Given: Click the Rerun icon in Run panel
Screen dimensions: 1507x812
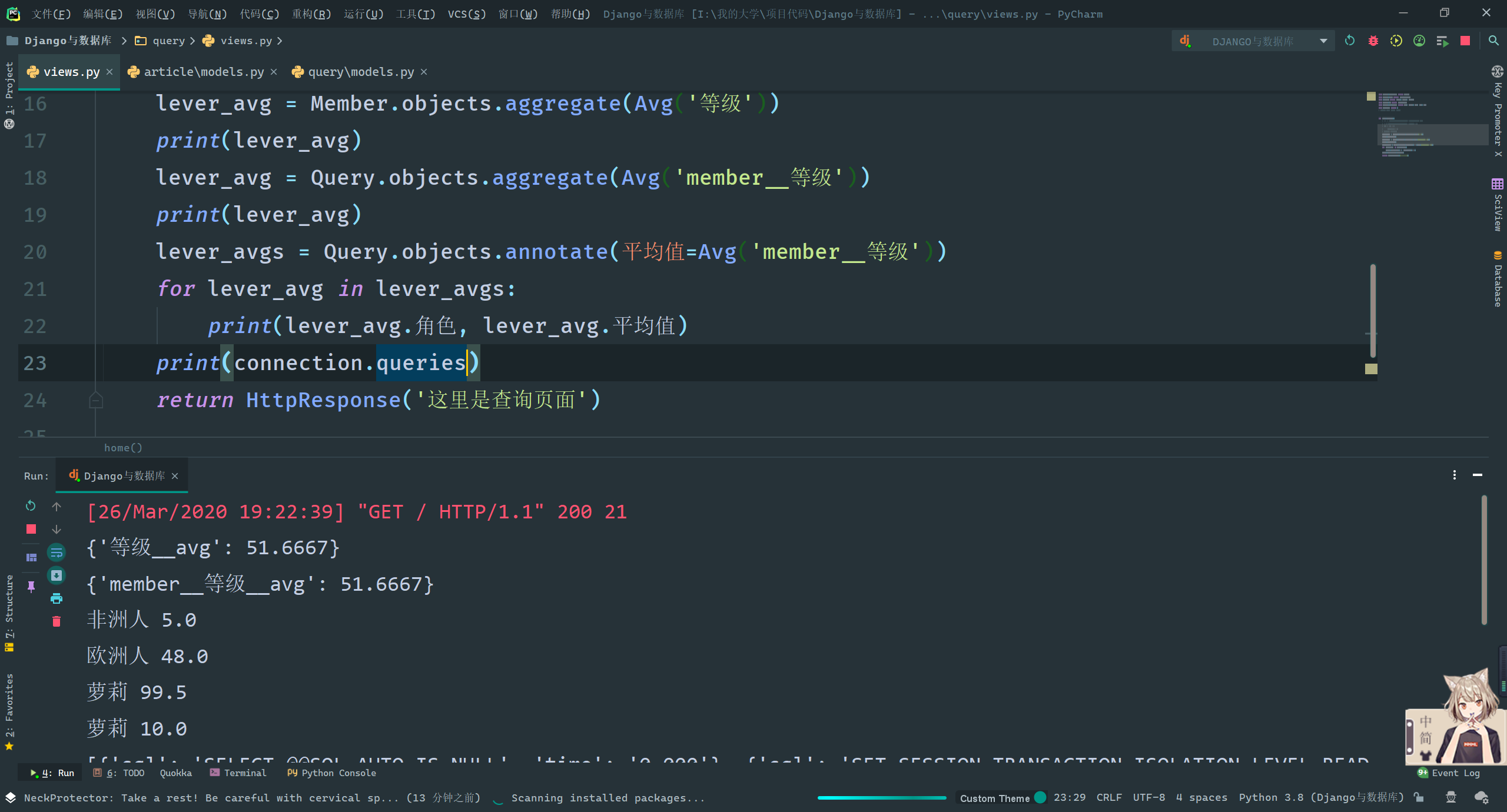Looking at the screenshot, I should [x=31, y=506].
